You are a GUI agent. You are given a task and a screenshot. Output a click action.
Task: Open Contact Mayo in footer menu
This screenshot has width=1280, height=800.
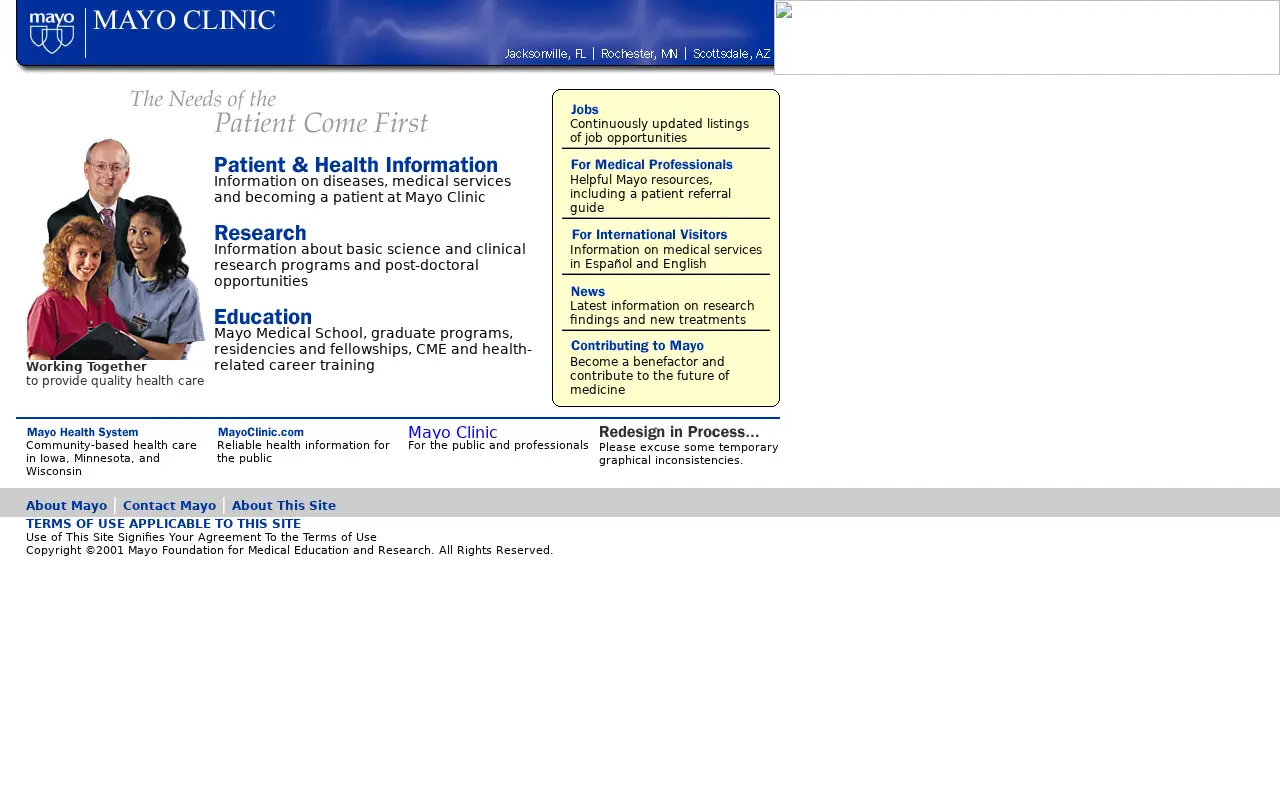point(169,506)
